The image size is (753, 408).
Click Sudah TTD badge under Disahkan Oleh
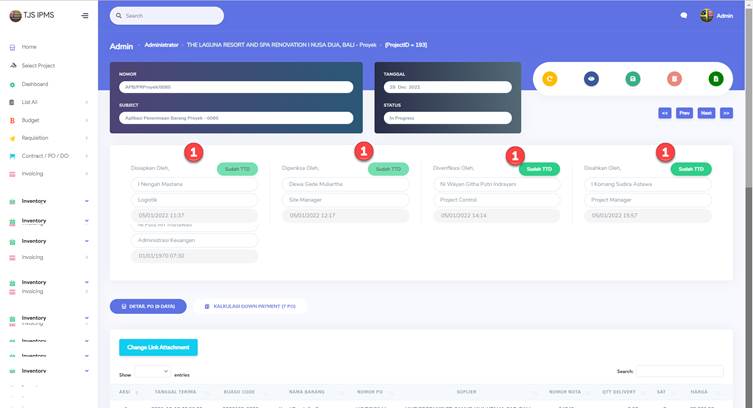click(690, 169)
